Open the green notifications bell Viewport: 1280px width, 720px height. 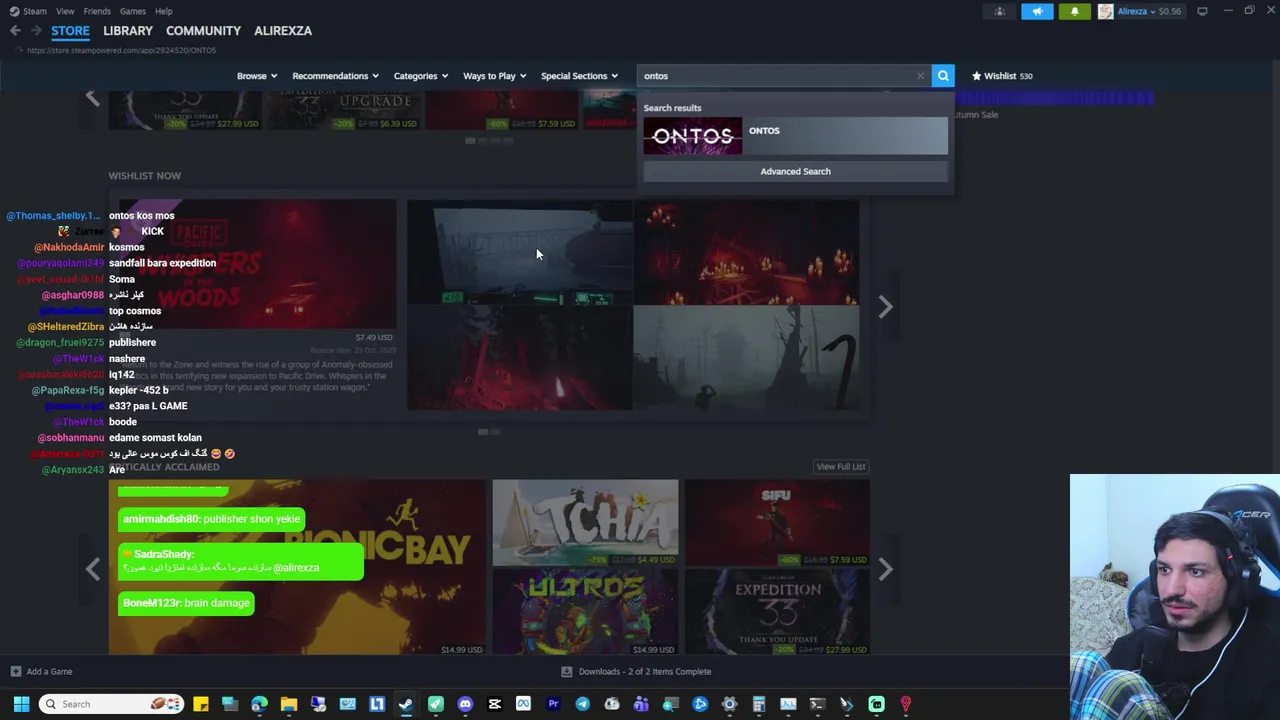[x=1074, y=11]
